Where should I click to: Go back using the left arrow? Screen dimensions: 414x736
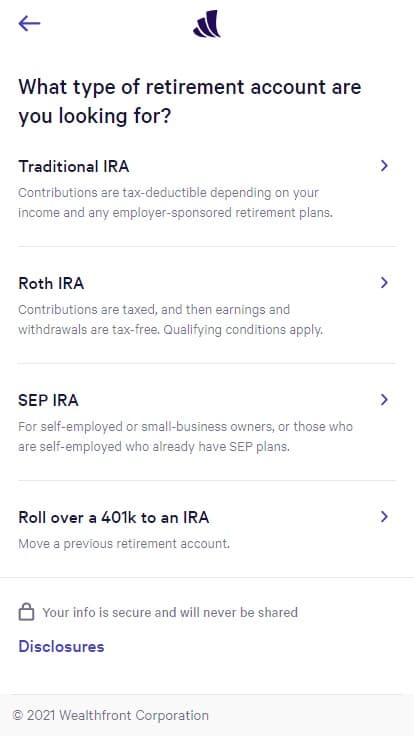(29, 23)
